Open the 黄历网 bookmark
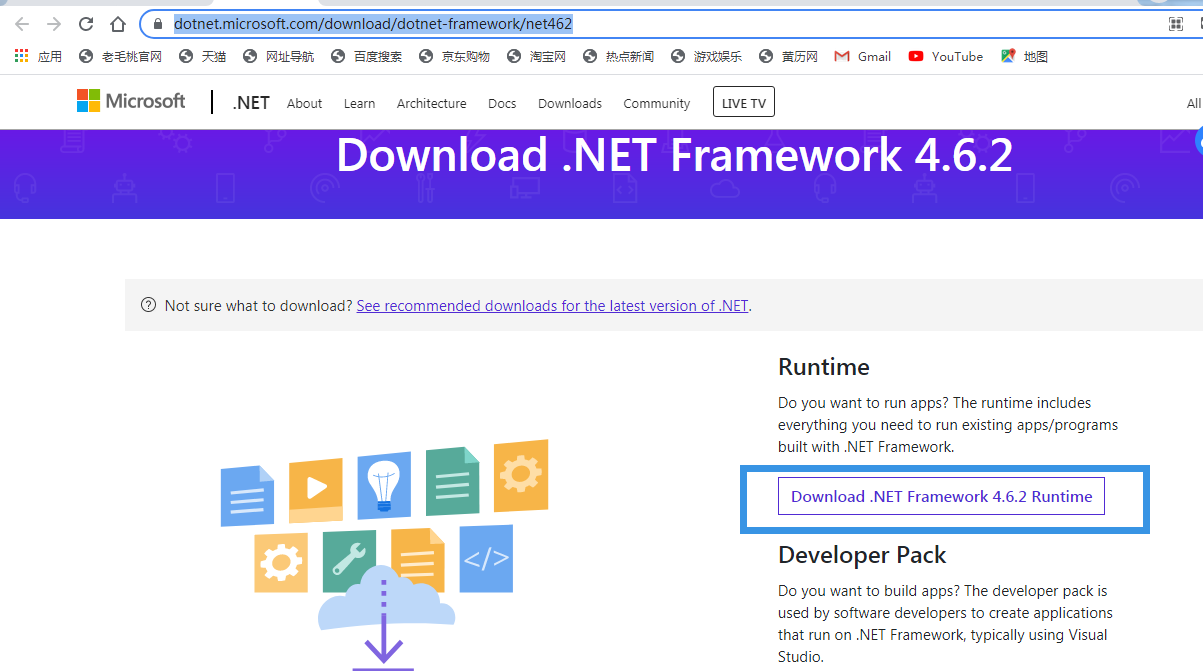Viewport: 1203px width, 671px height. click(x=788, y=57)
